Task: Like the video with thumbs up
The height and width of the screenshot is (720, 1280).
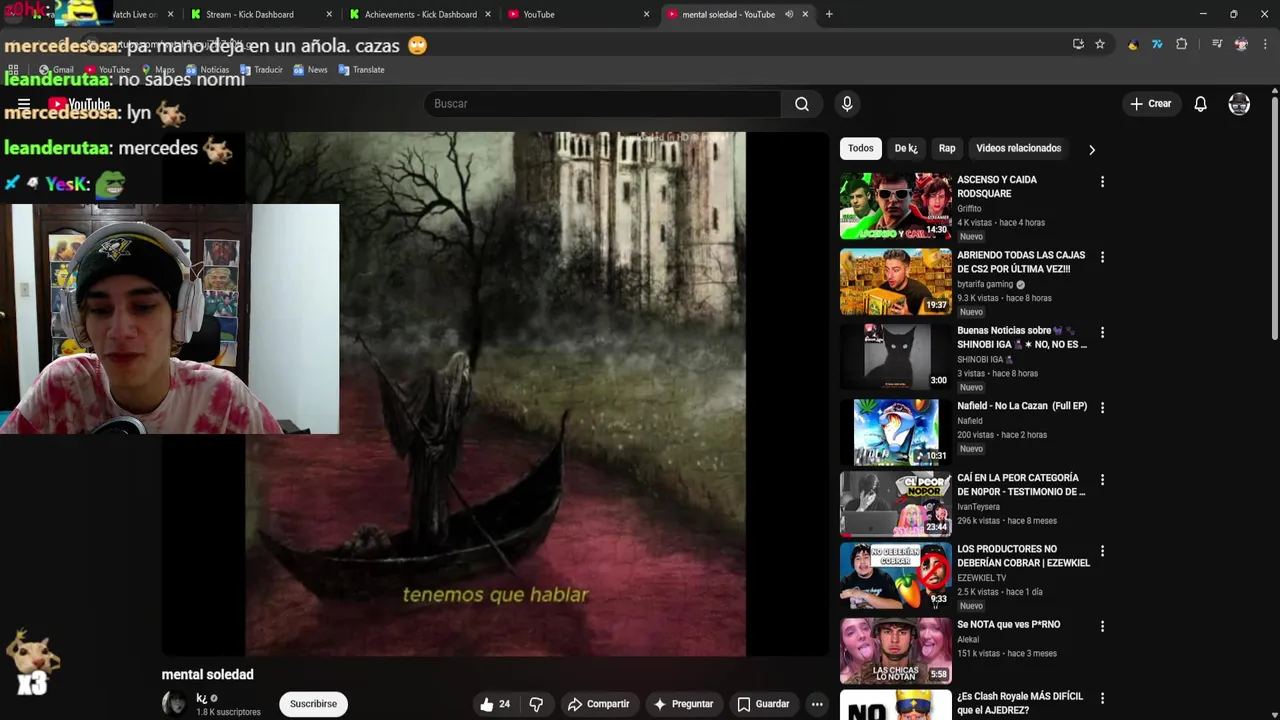Action: [495, 704]
